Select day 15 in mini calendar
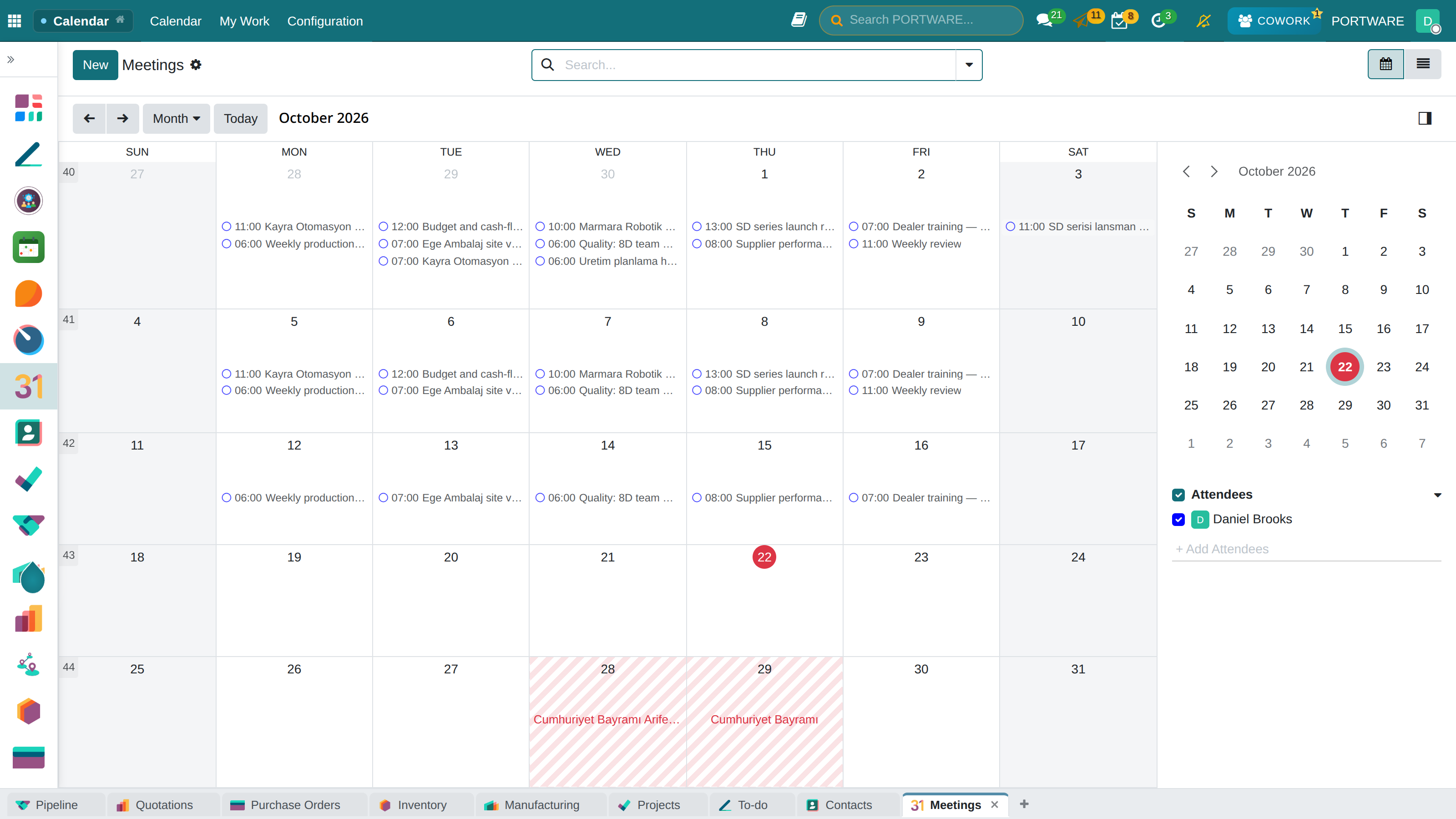This screenshot has height=819, width=1456. (1345, 329)
